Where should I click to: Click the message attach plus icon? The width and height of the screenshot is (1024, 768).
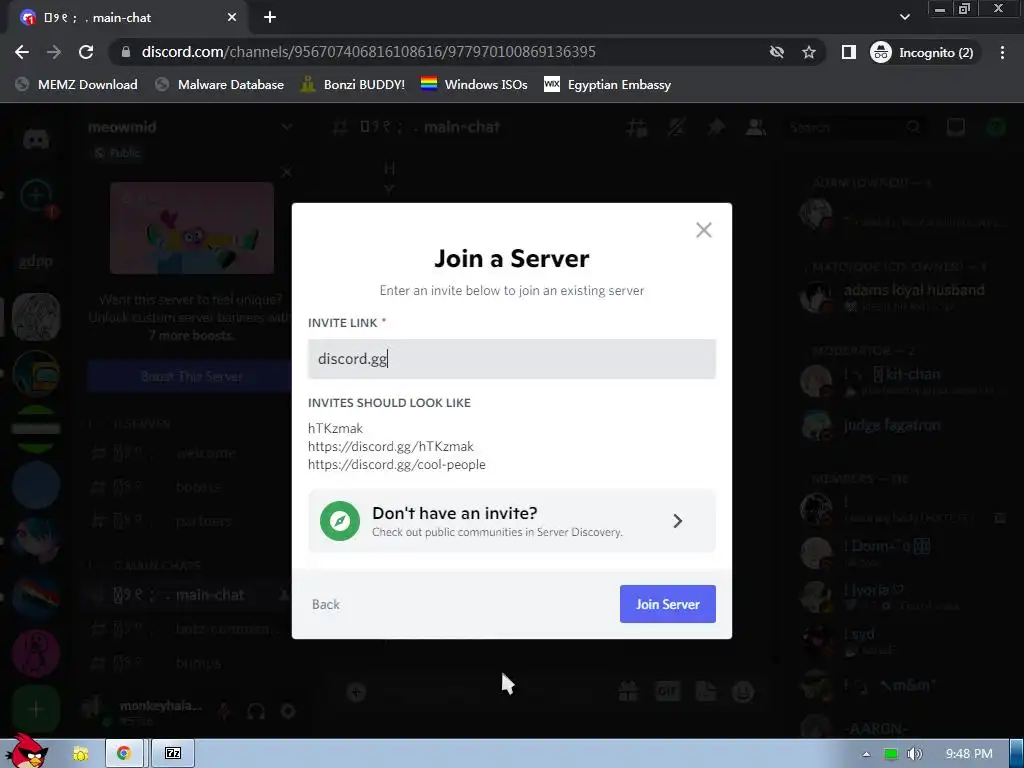pyautogui.click(x=356, y=692)
